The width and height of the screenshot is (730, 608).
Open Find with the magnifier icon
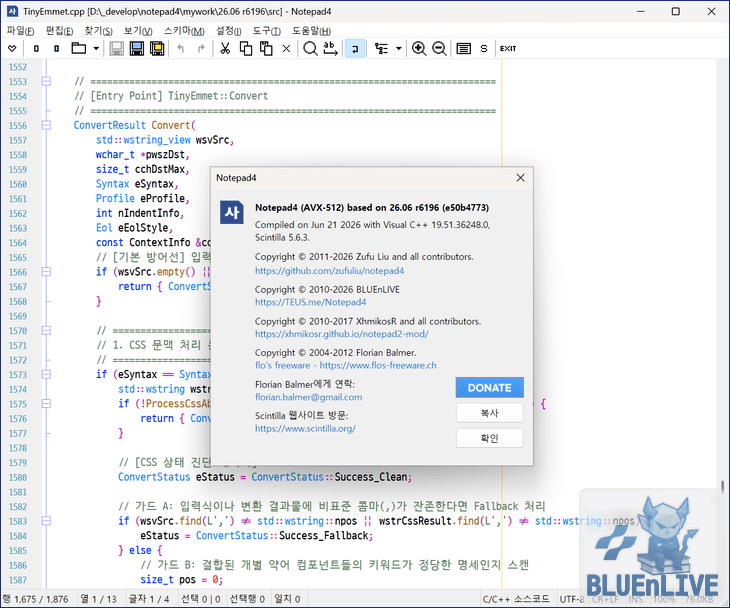[310, 48]
